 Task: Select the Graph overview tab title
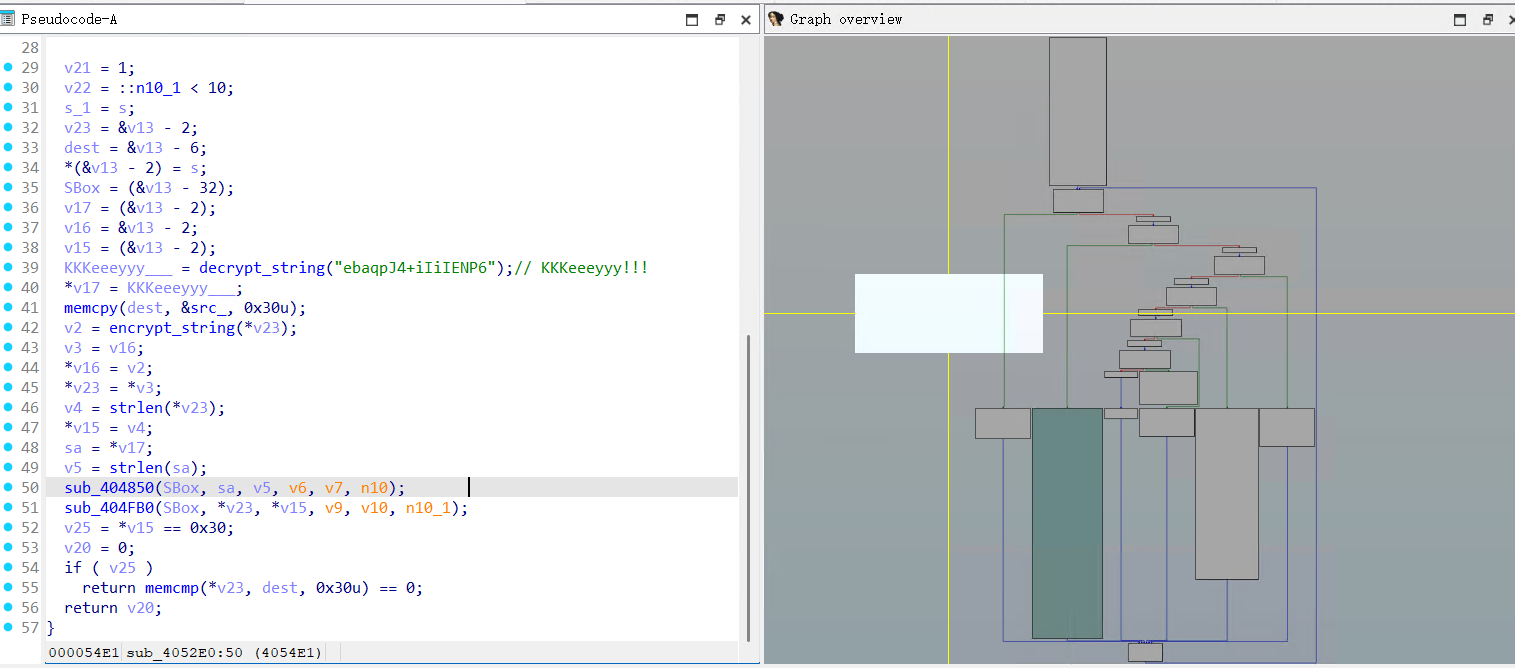point(846,19)
